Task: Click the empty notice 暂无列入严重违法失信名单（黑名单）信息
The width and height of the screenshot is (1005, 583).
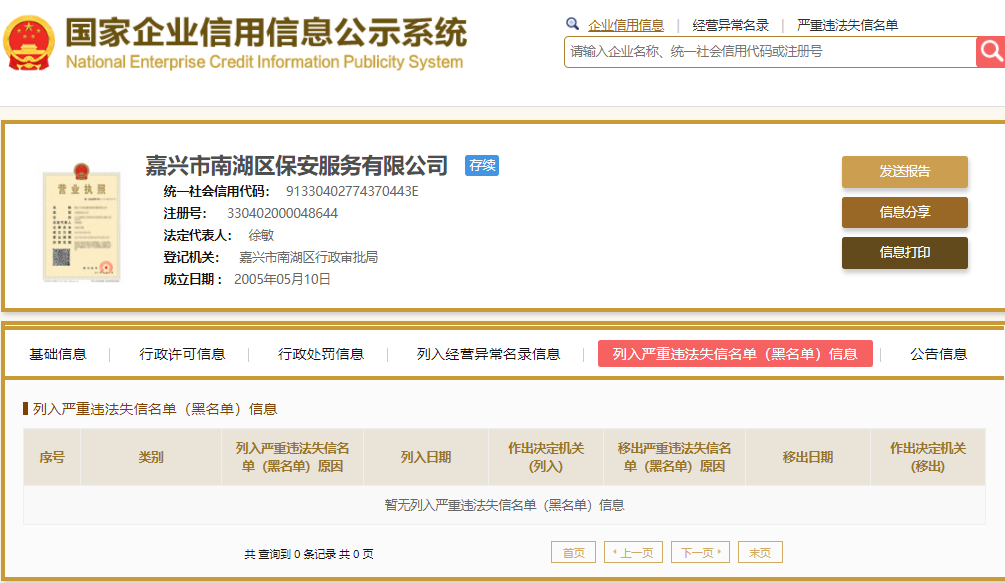Action: point(504,505)
